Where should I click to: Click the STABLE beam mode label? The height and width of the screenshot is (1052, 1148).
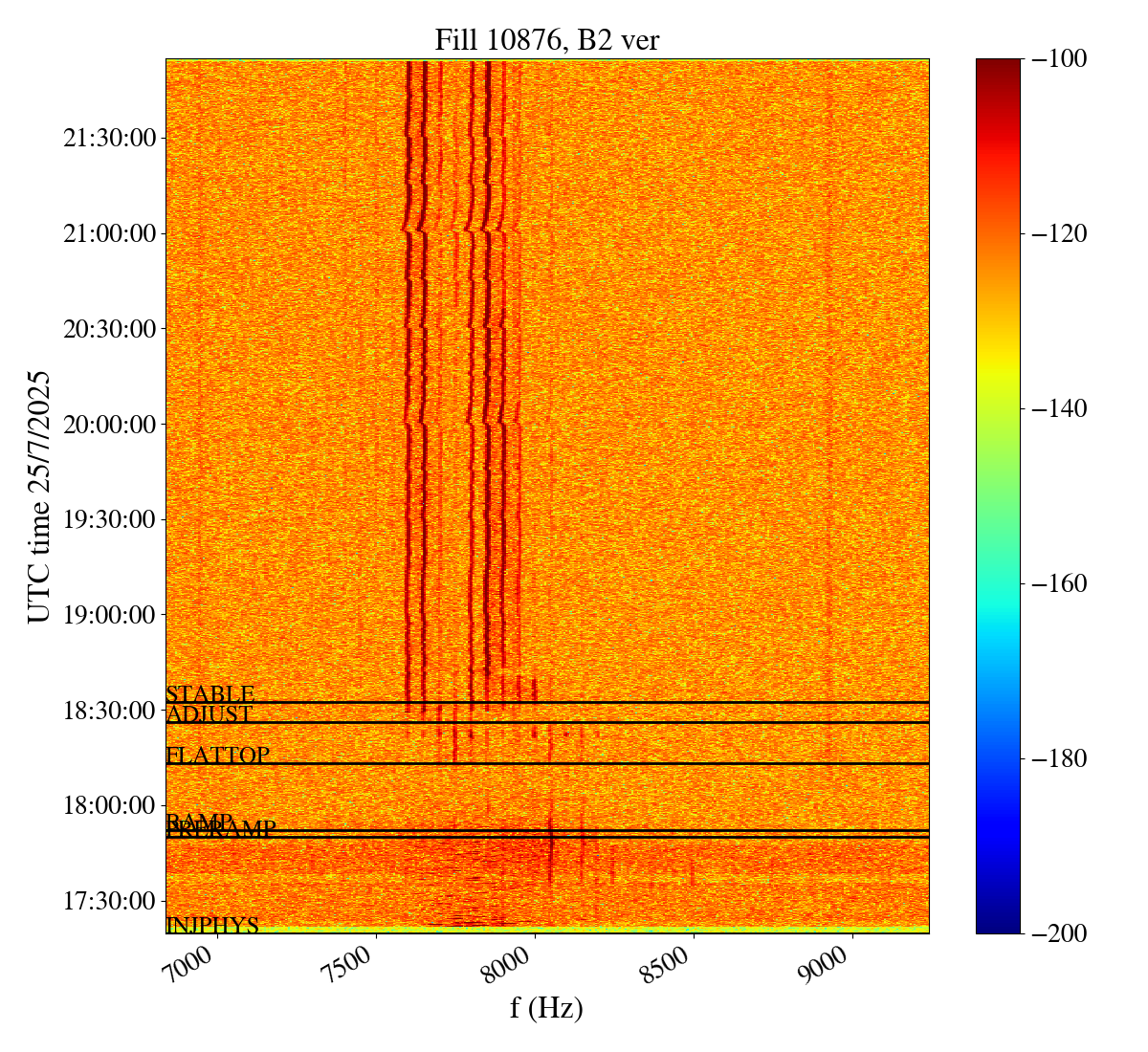(x=210, y=694)
